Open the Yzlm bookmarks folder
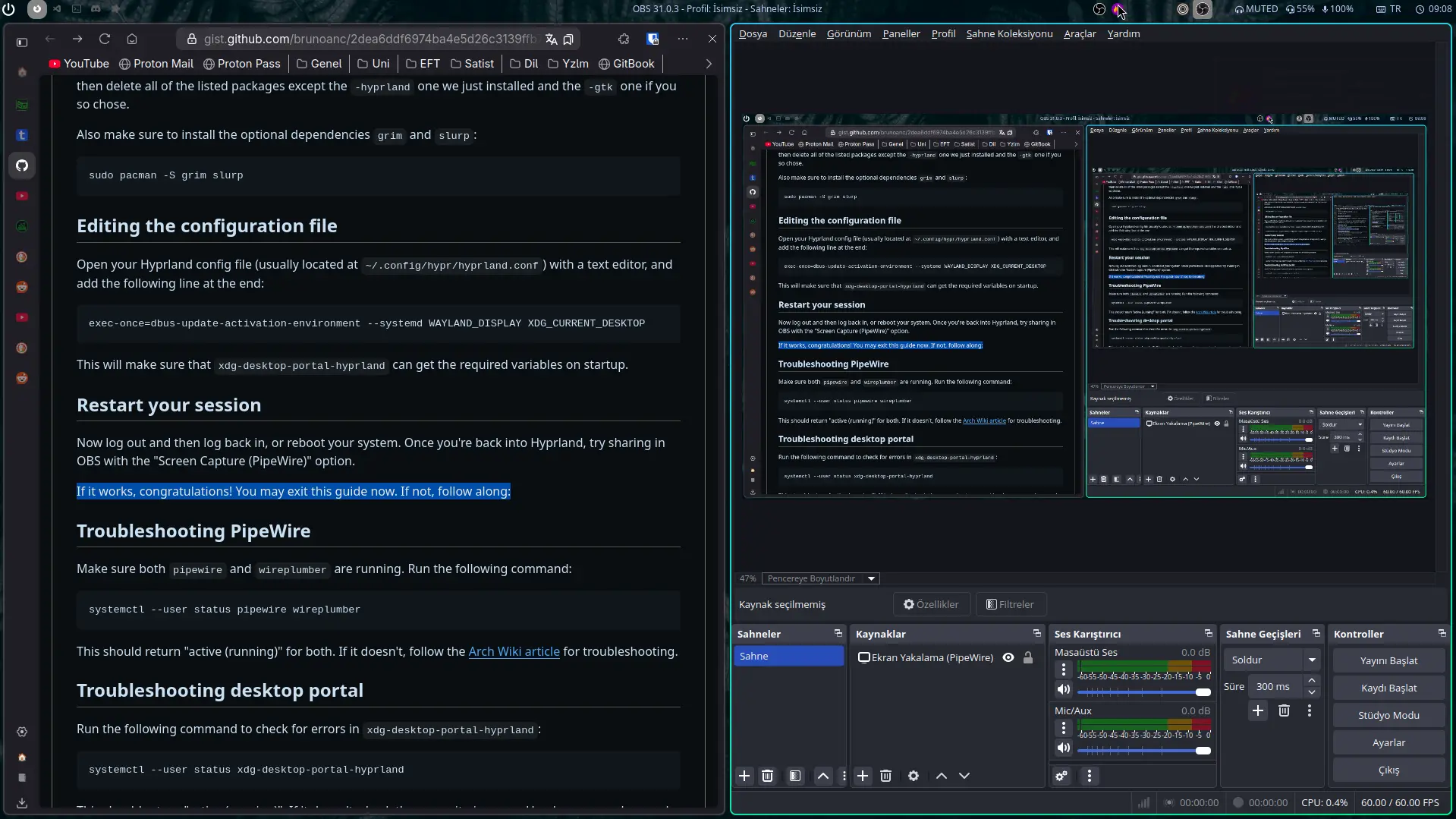This screenshot has width=1456, height=819. (568, 64)
